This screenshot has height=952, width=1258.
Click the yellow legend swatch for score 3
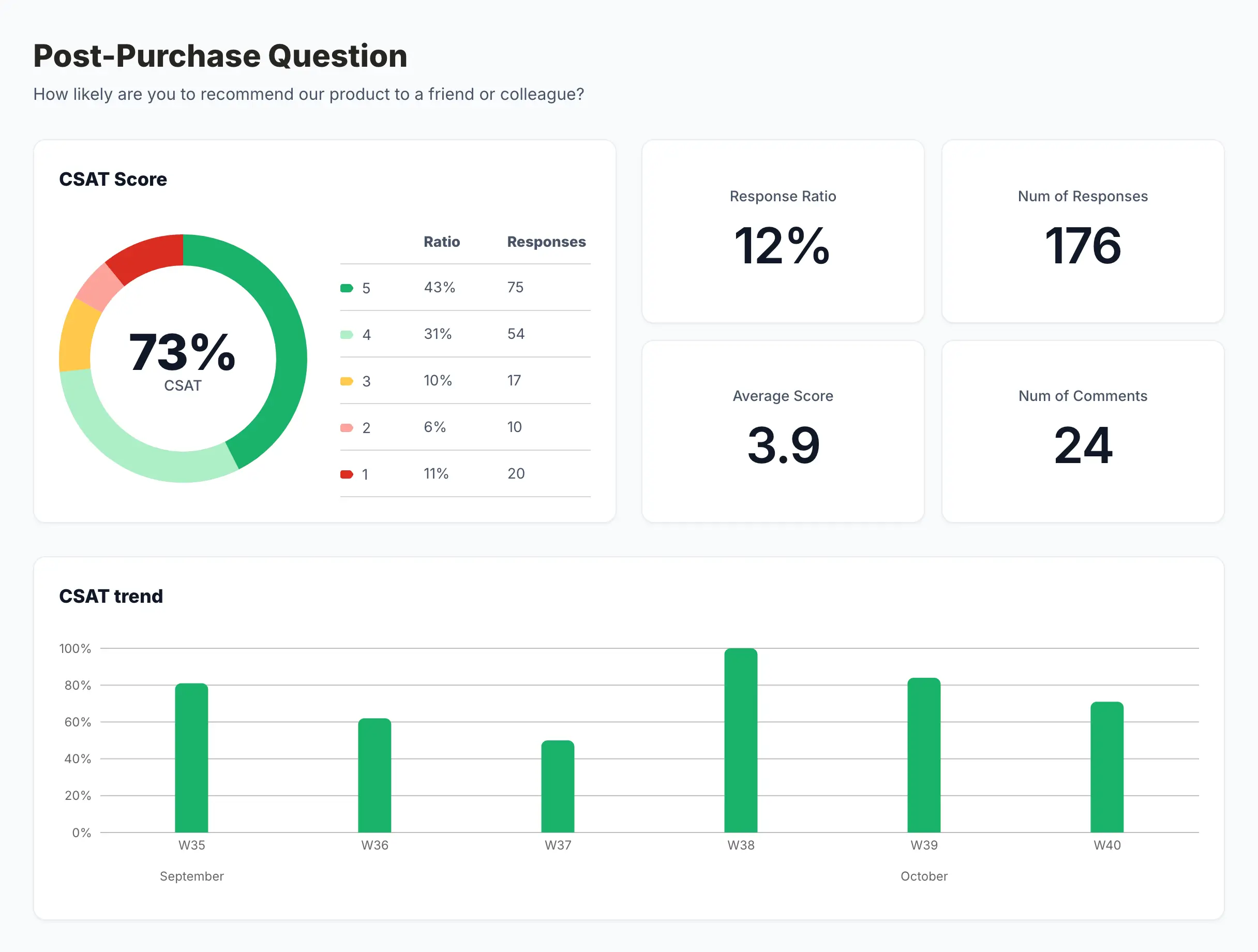pyautogui.click(x=347, y=382)
